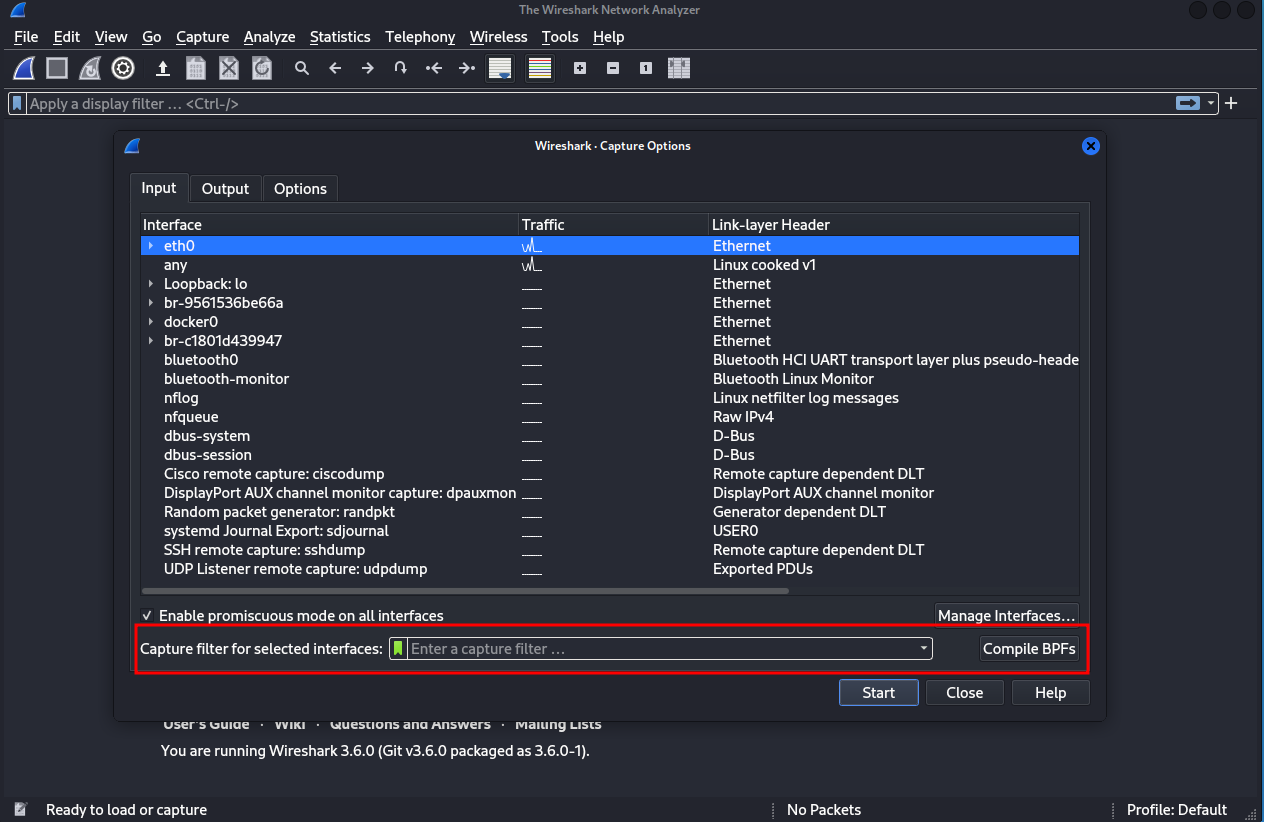Expand the br-9561536be66a interface row

tap(151, 303)
